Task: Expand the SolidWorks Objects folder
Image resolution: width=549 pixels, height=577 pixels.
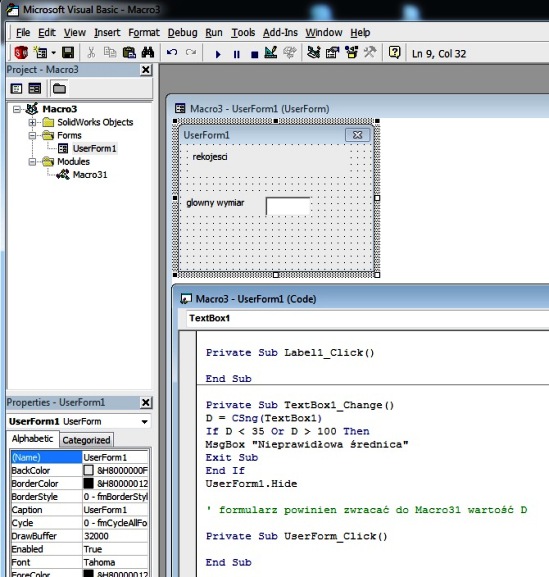Action: (32, 122)
